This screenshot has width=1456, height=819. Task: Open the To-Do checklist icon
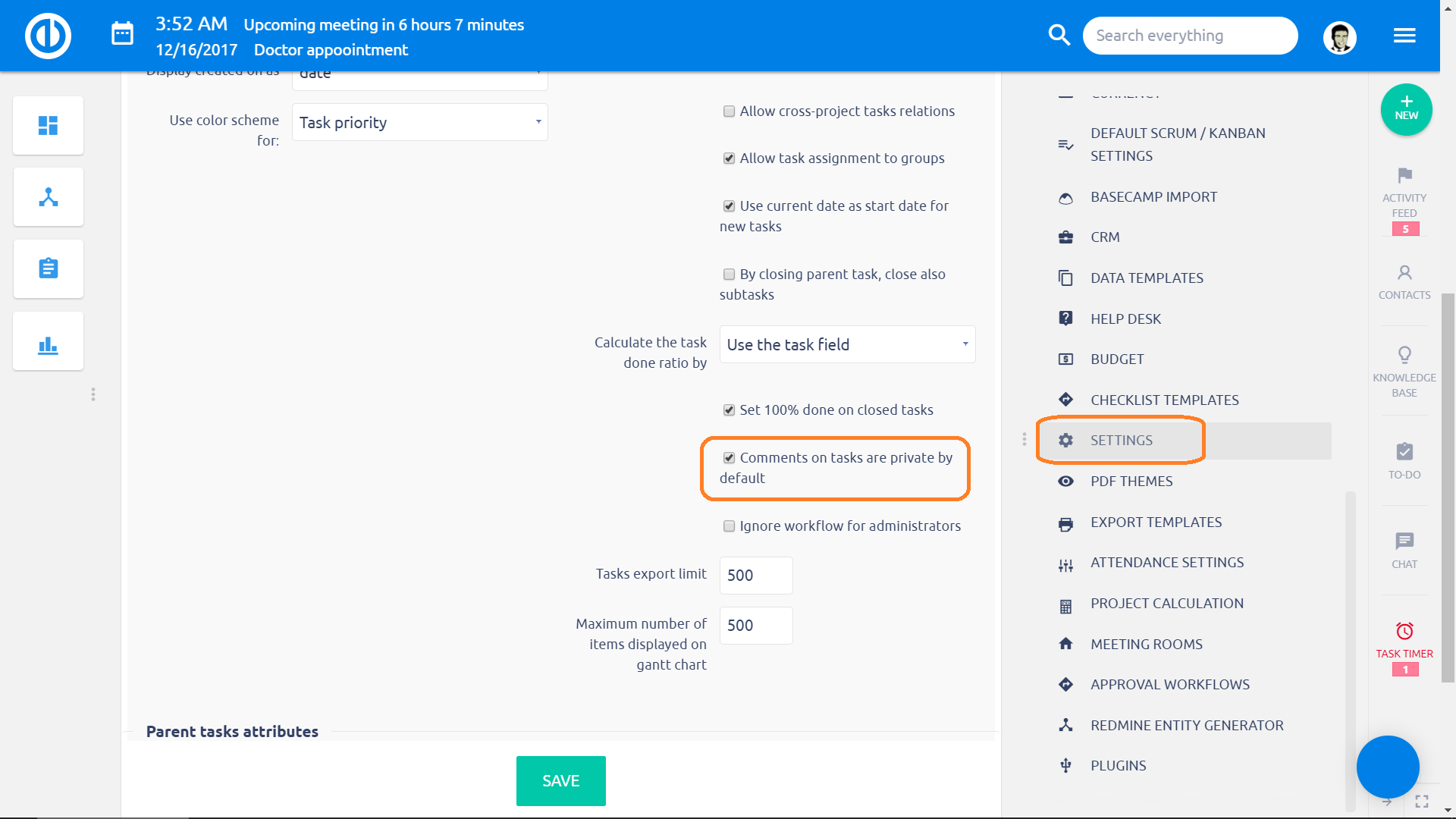click(x=1404, y=451)
